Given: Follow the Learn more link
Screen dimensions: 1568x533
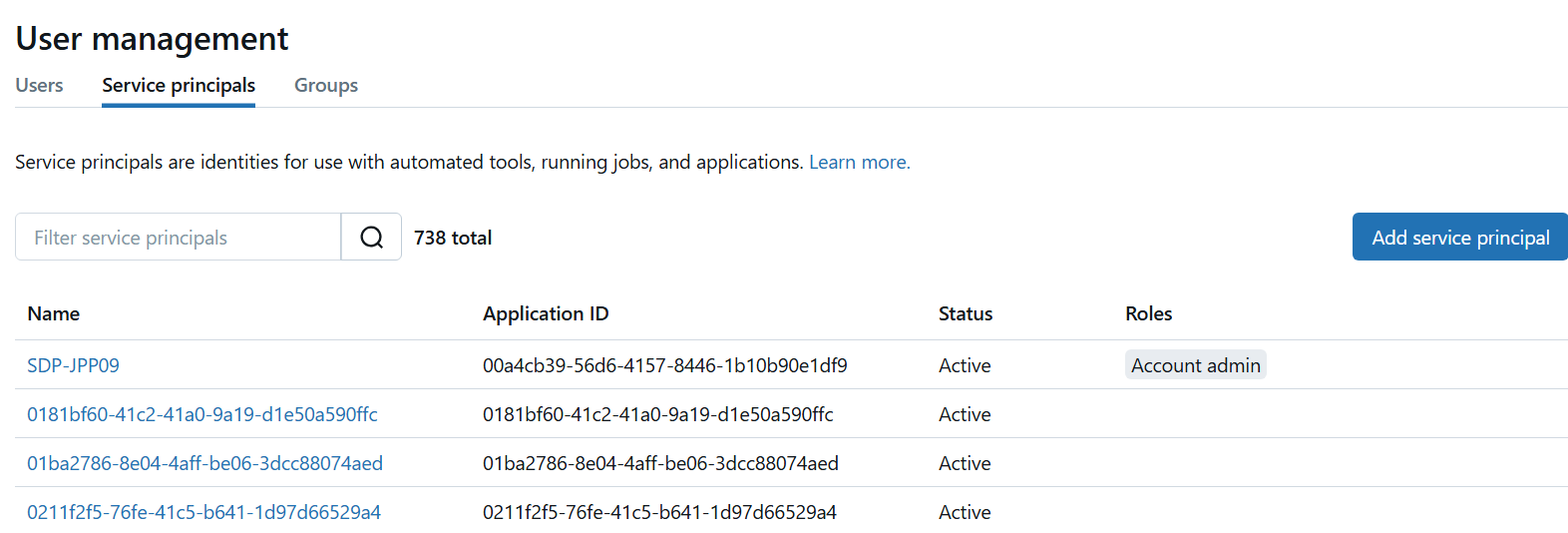Looking at the screenshot, I should click(x=859, y=162).
